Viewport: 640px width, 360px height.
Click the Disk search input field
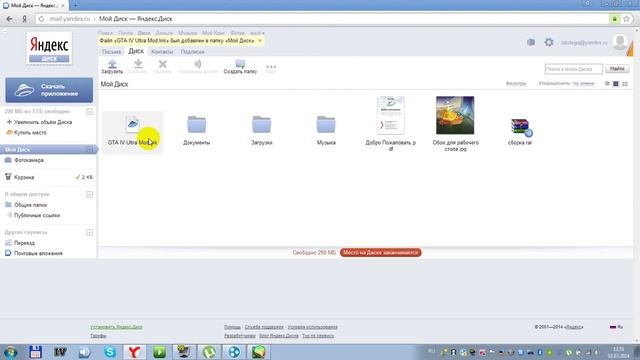[573, 69]
